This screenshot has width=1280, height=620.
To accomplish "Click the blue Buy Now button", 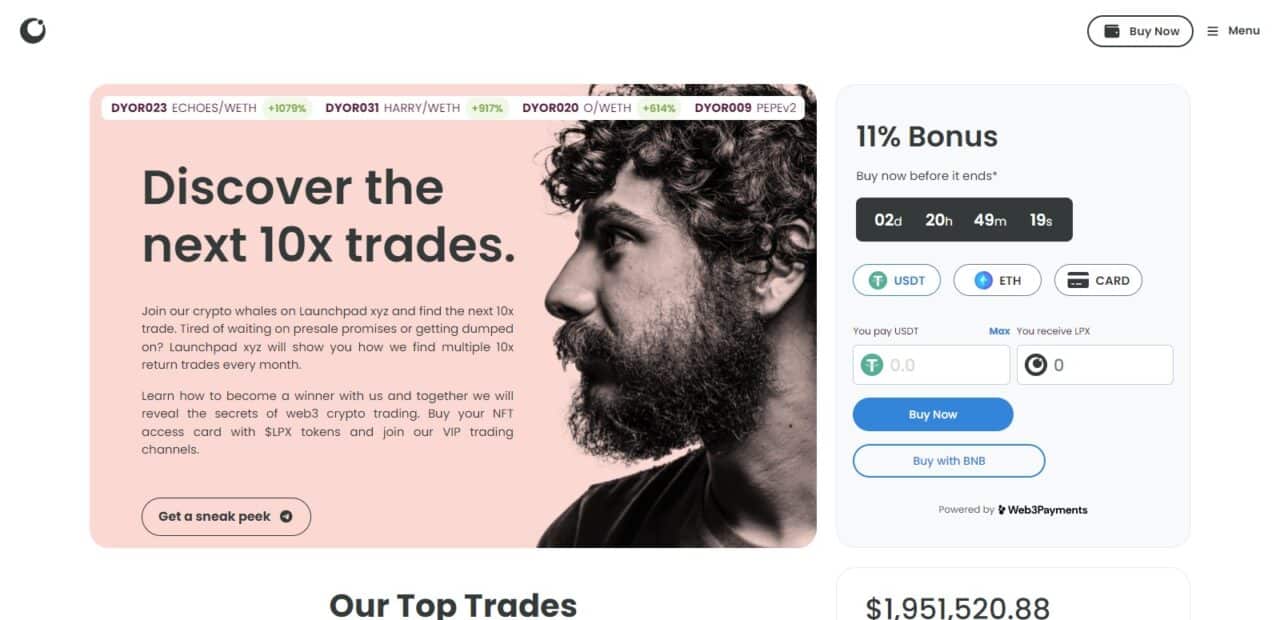I will coord(933,415).
